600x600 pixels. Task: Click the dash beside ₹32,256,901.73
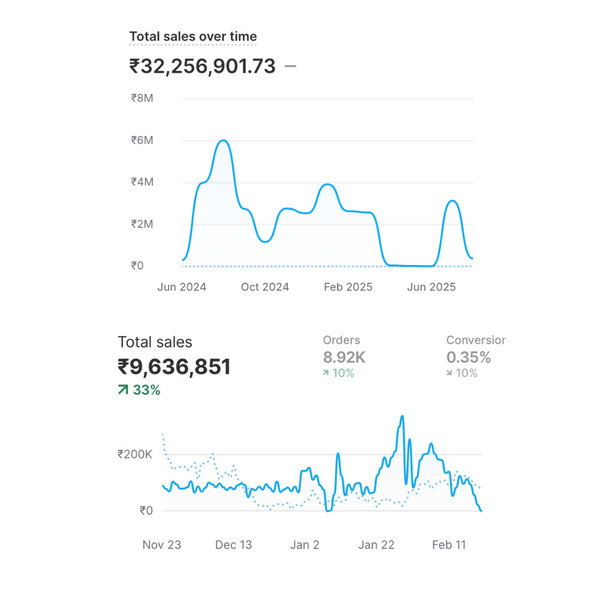tap(290, 67)
